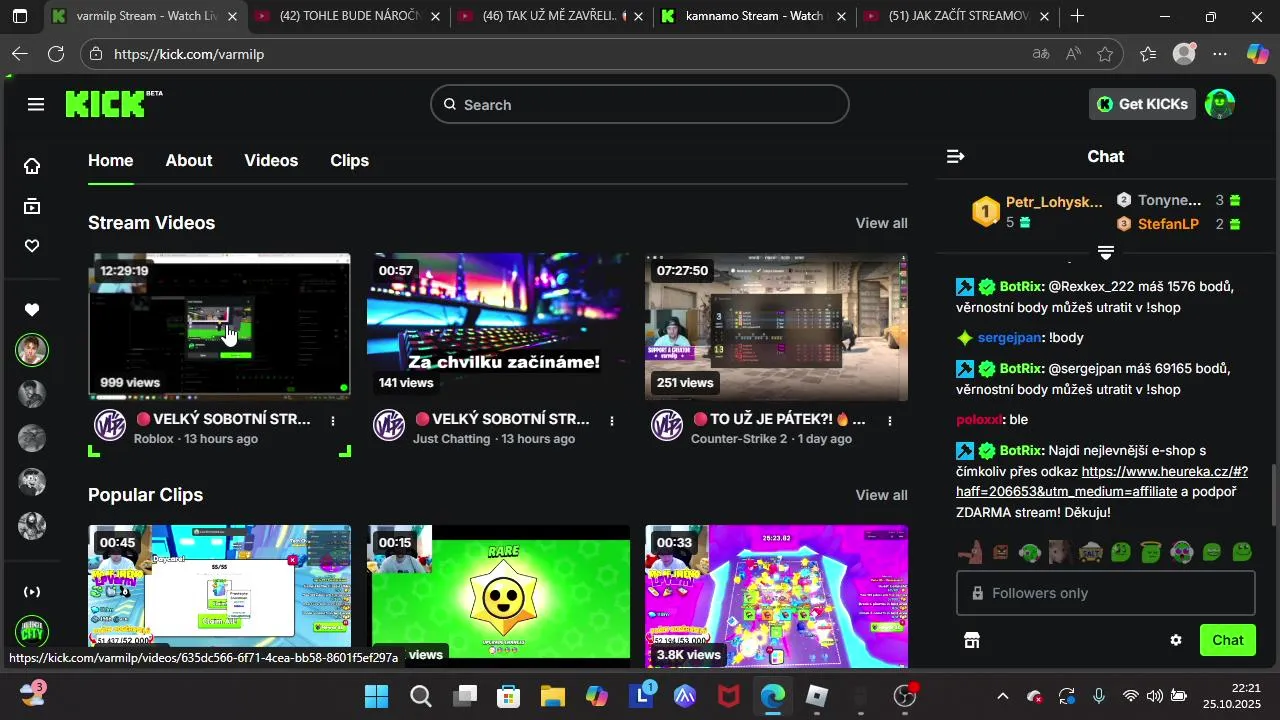
Task: Open Microsoft Store on taskbar
Action: click(x=509, y=696)
